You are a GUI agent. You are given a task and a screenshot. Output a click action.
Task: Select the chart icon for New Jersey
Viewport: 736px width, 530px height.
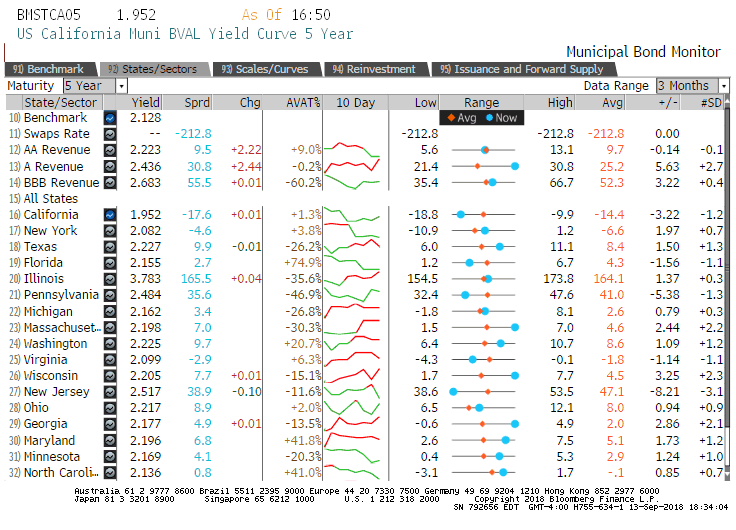tap(110, 392)
